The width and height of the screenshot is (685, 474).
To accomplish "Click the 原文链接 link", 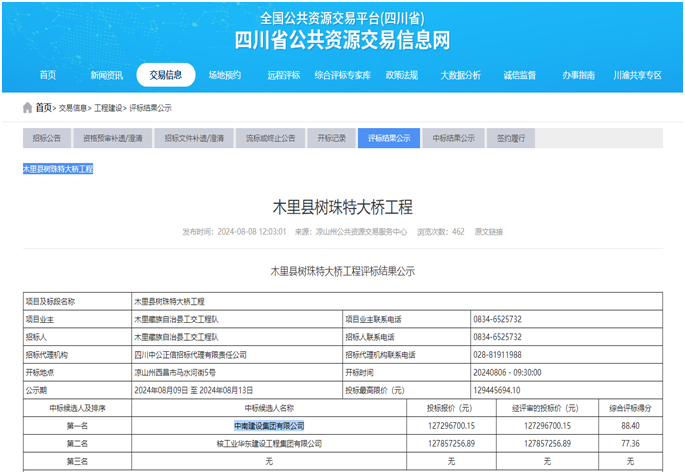I will point(489,231).
